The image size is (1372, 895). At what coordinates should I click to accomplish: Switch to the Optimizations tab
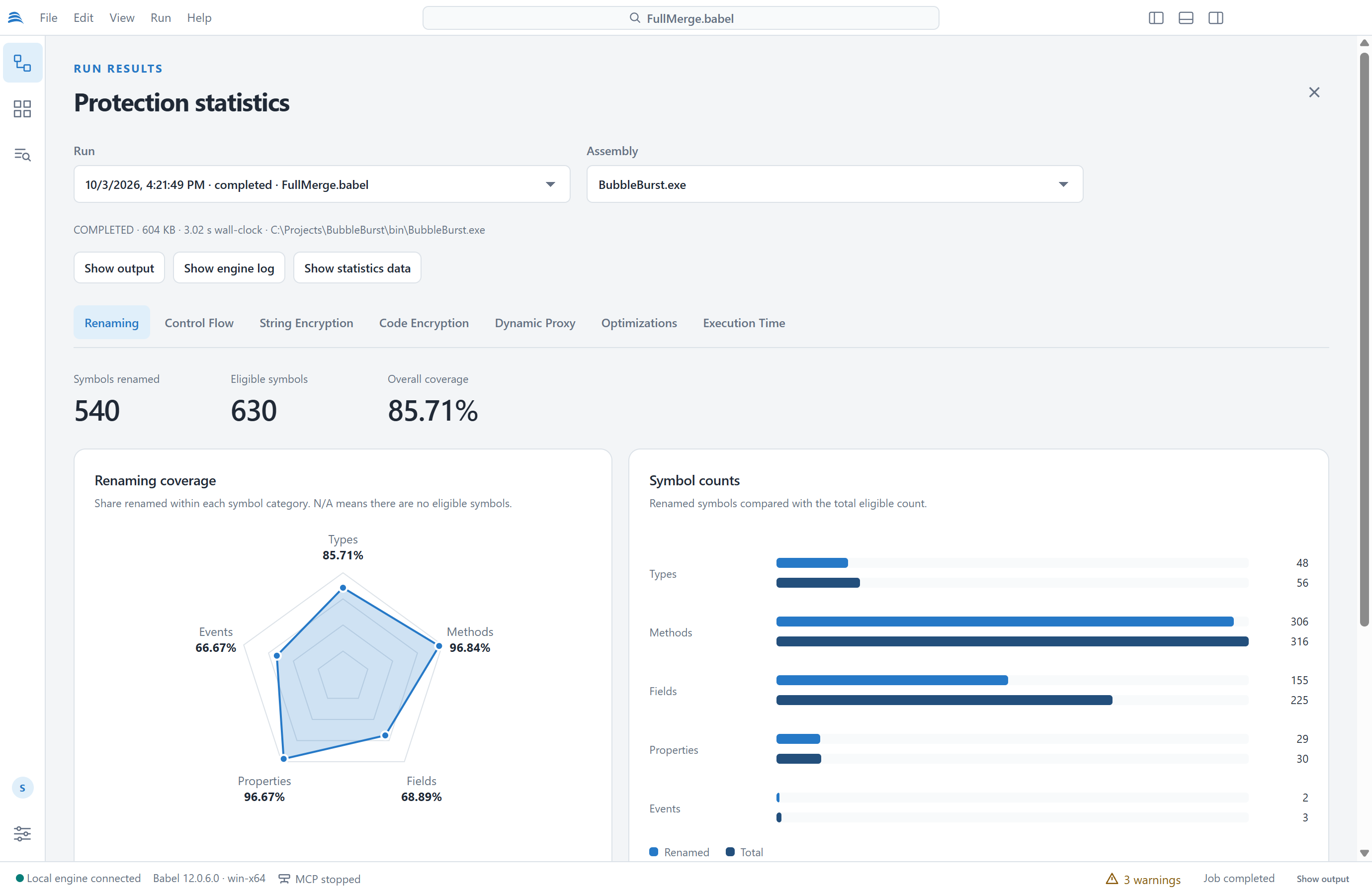coord(639,323)
